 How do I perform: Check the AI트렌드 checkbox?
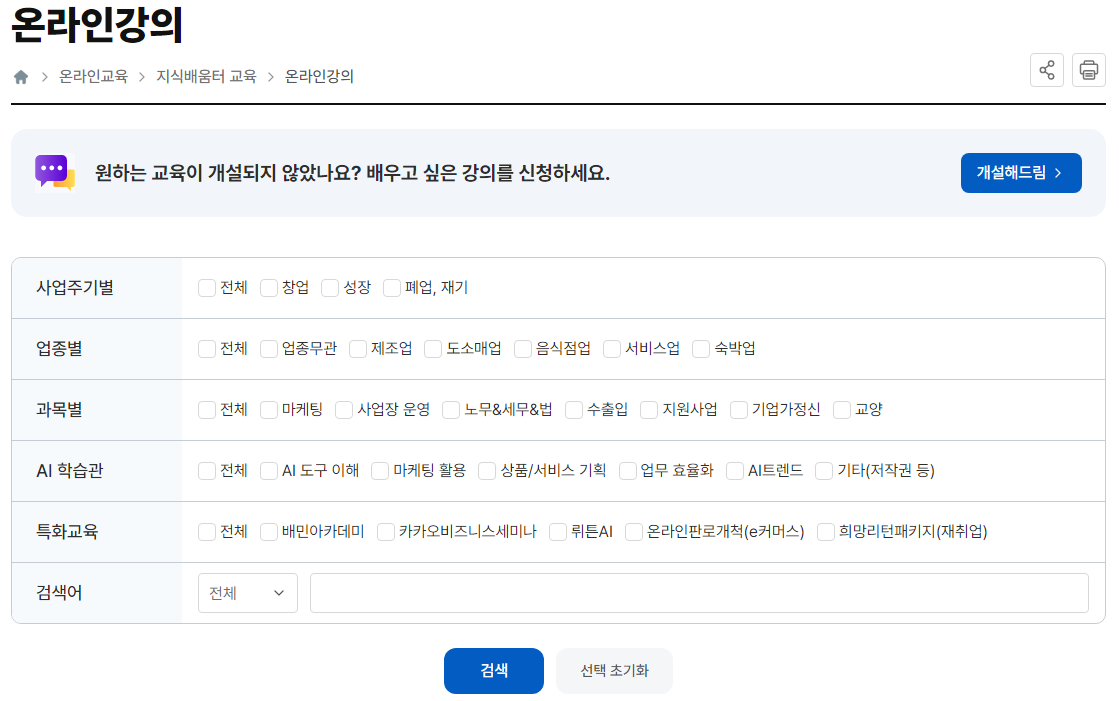734,470
